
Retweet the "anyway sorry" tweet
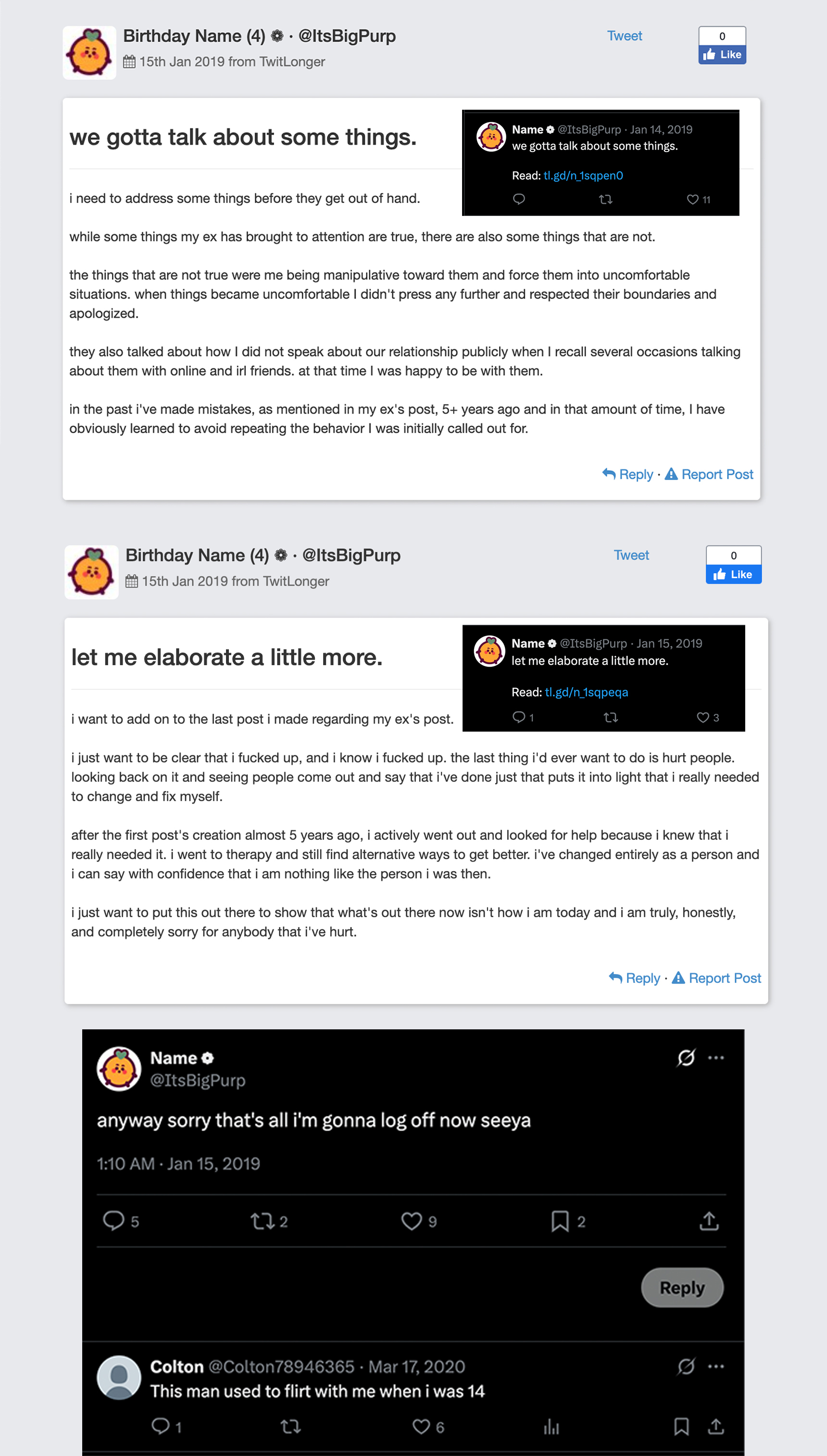click(263, 1221)
